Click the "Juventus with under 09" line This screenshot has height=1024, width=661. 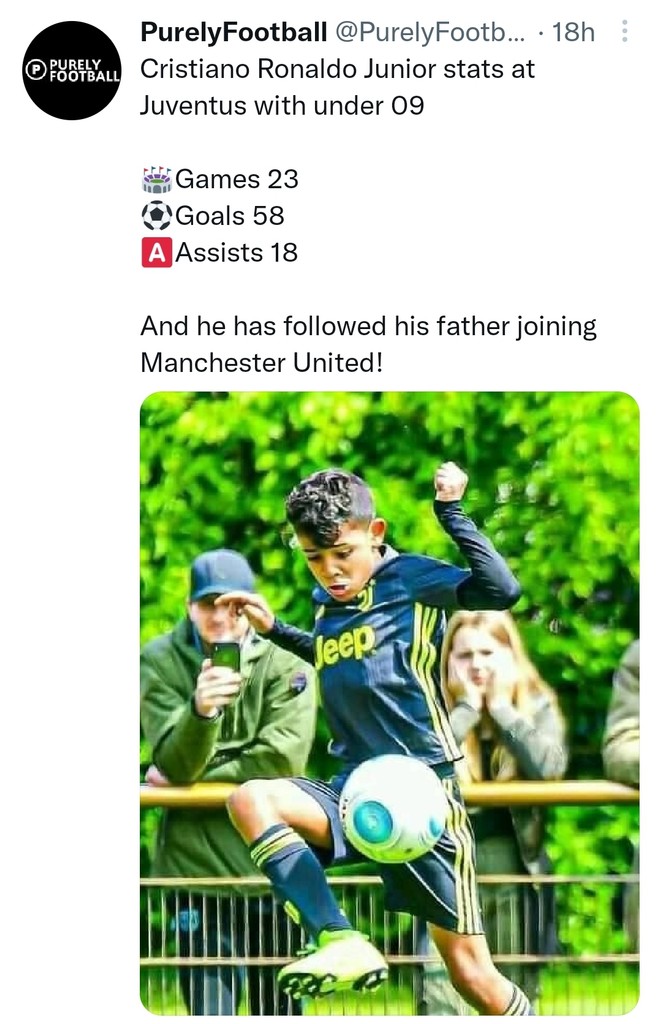(282, 105)
